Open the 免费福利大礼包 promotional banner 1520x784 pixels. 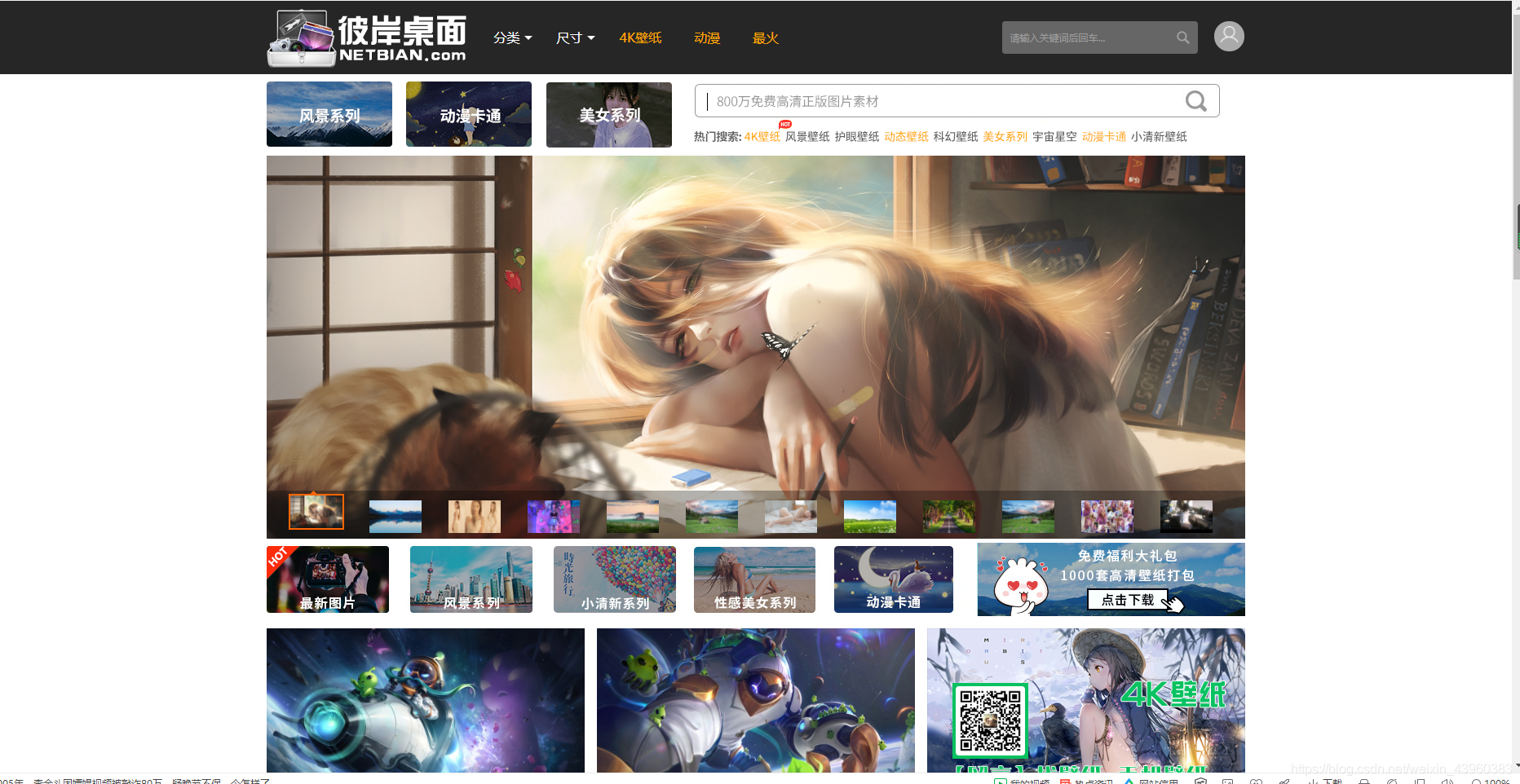tap(1111, 579)
